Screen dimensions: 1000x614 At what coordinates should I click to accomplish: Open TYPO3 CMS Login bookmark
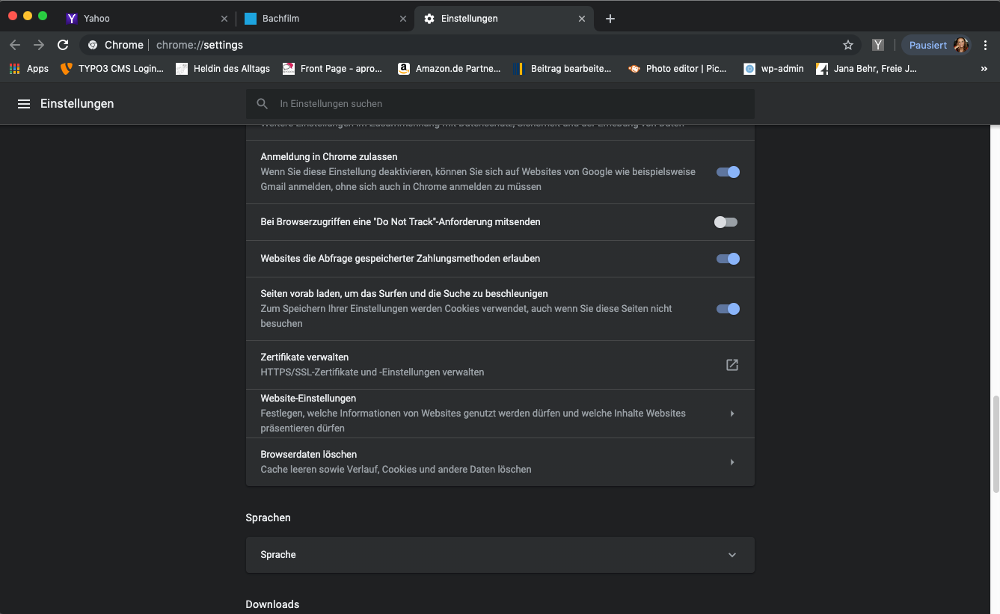pyautogui.click(x=112, y=68)
